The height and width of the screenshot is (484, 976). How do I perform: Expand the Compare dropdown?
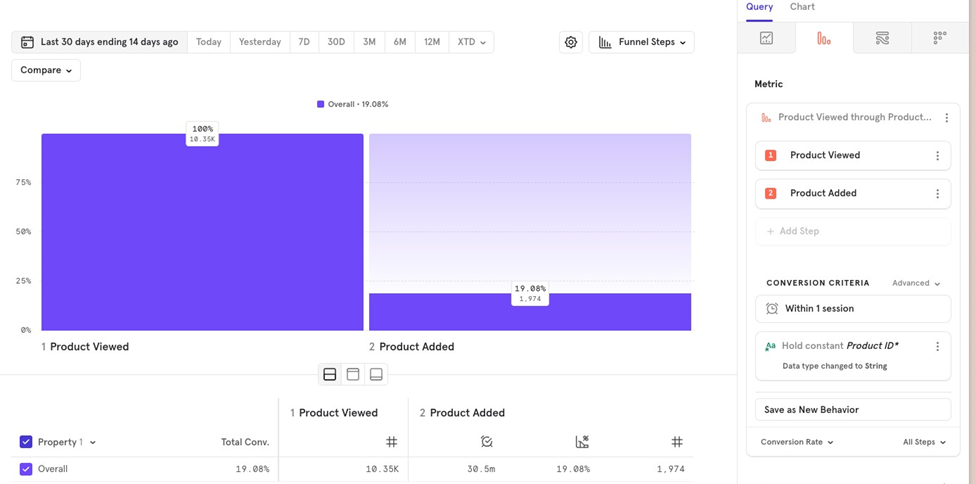[46, 71]
